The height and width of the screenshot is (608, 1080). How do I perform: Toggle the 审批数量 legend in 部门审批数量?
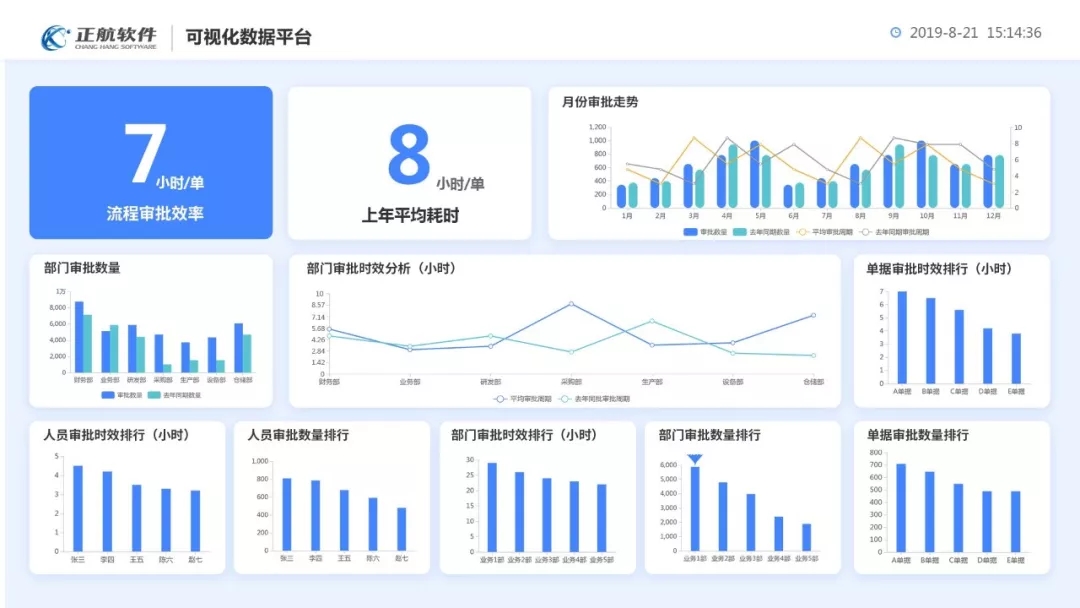122,395
